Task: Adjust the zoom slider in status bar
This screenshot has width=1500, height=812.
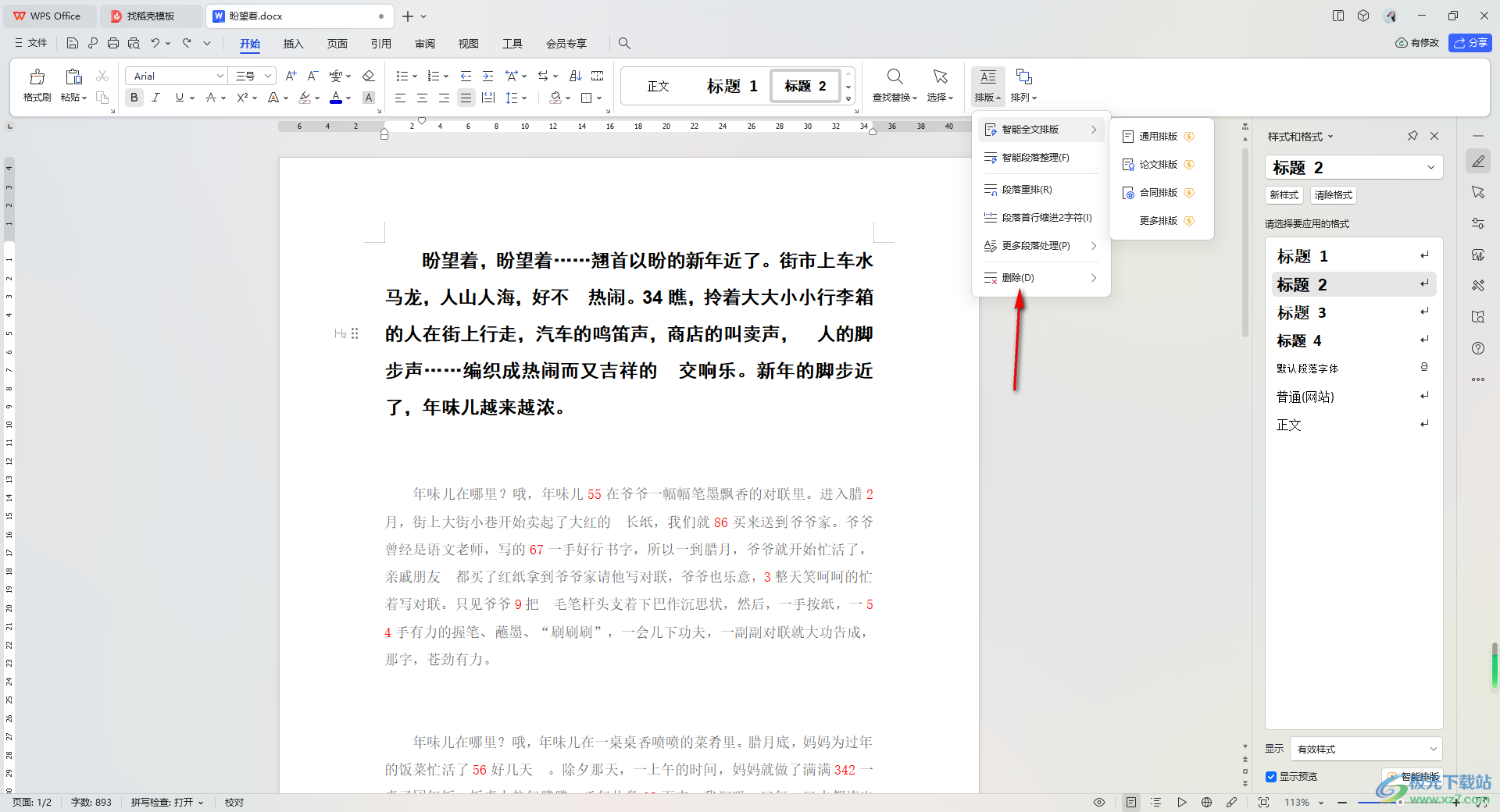Action: 1398,802
